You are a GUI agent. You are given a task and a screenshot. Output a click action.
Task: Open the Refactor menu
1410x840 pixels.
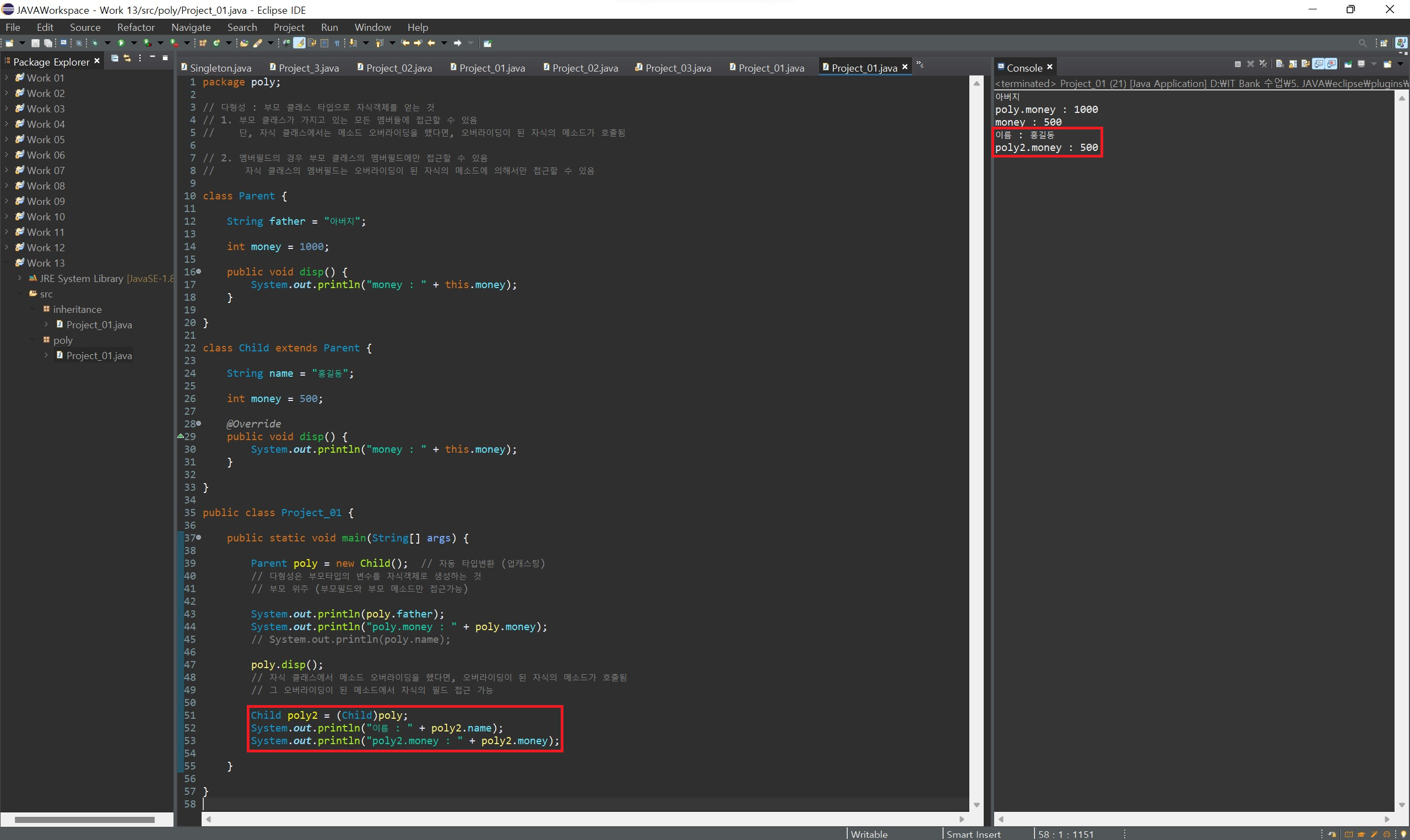coord(136,27)
